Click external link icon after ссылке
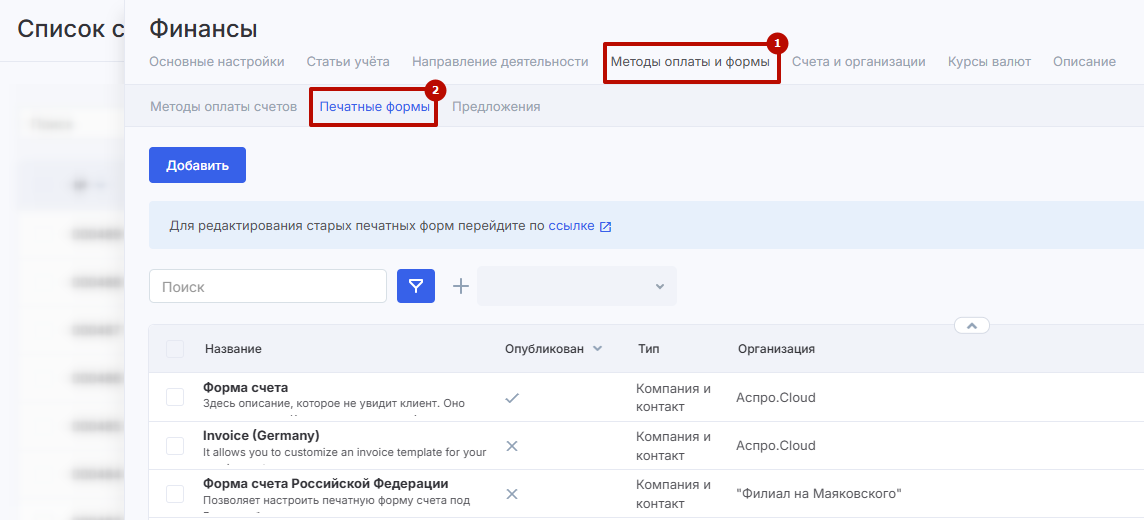 pos(605,227)
